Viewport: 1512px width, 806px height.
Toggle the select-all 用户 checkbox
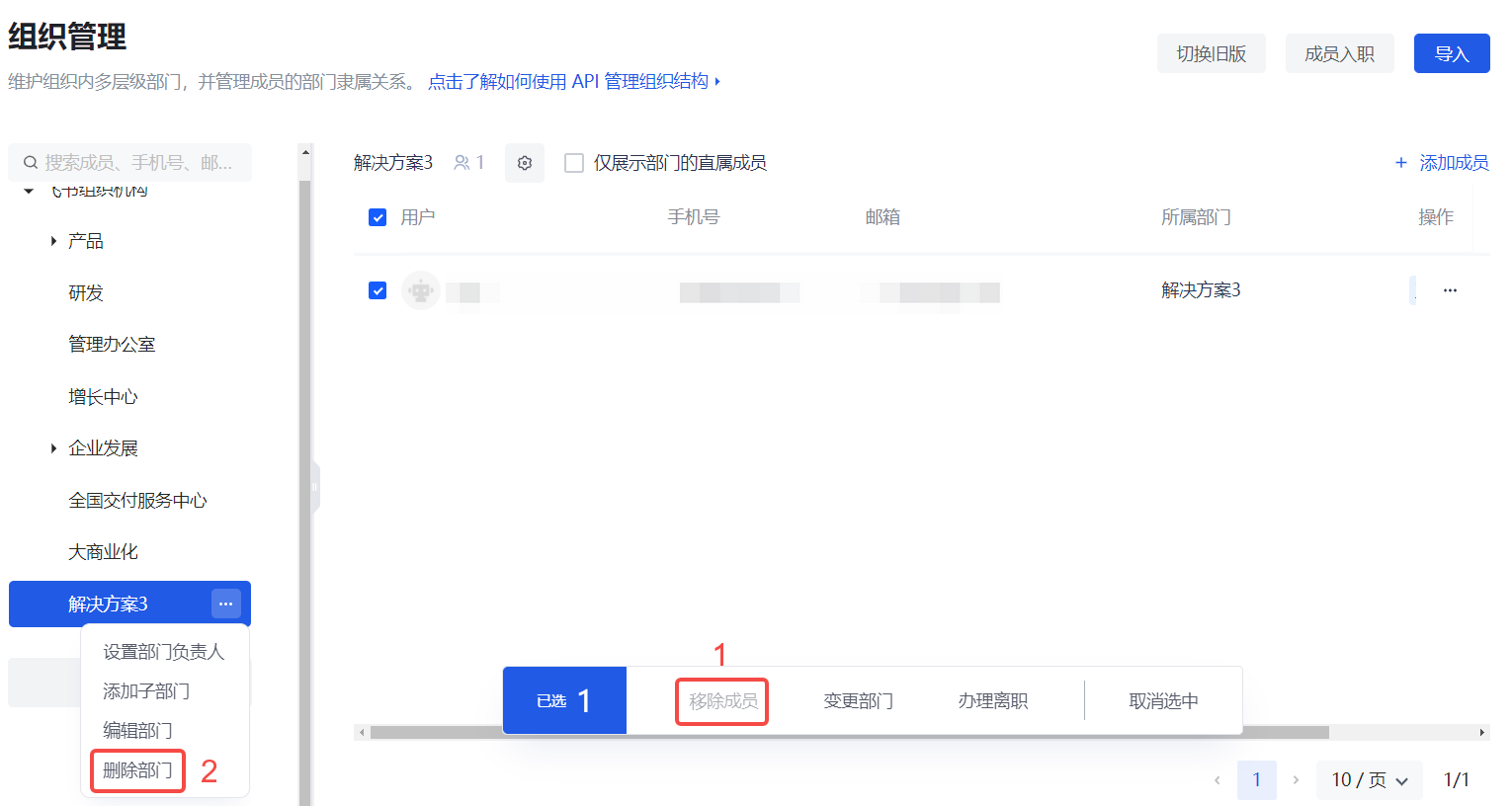(x=378, y=217)
